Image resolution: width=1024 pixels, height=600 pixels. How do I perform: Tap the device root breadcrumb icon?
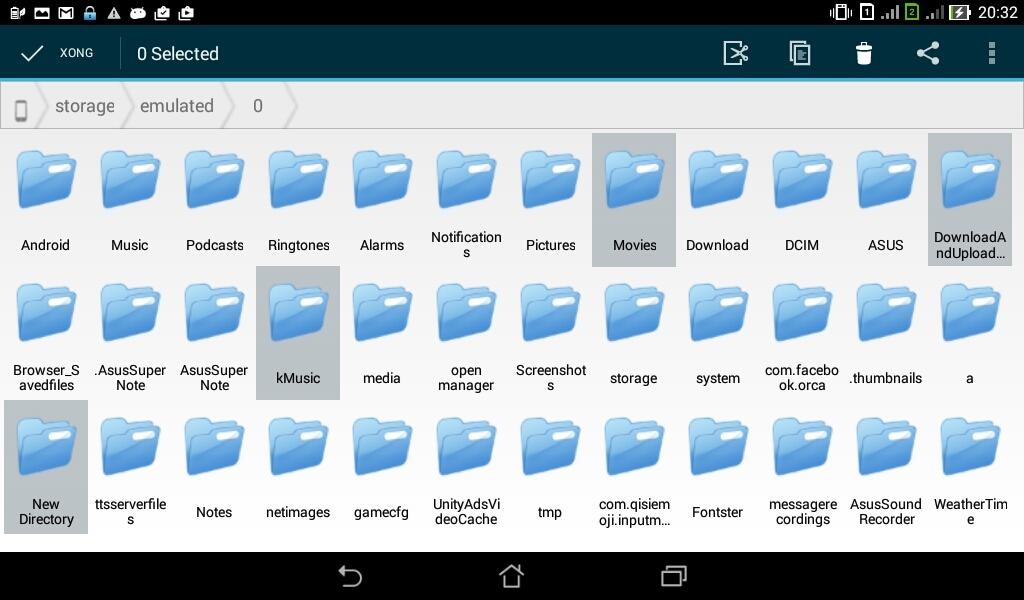(21, 110)
